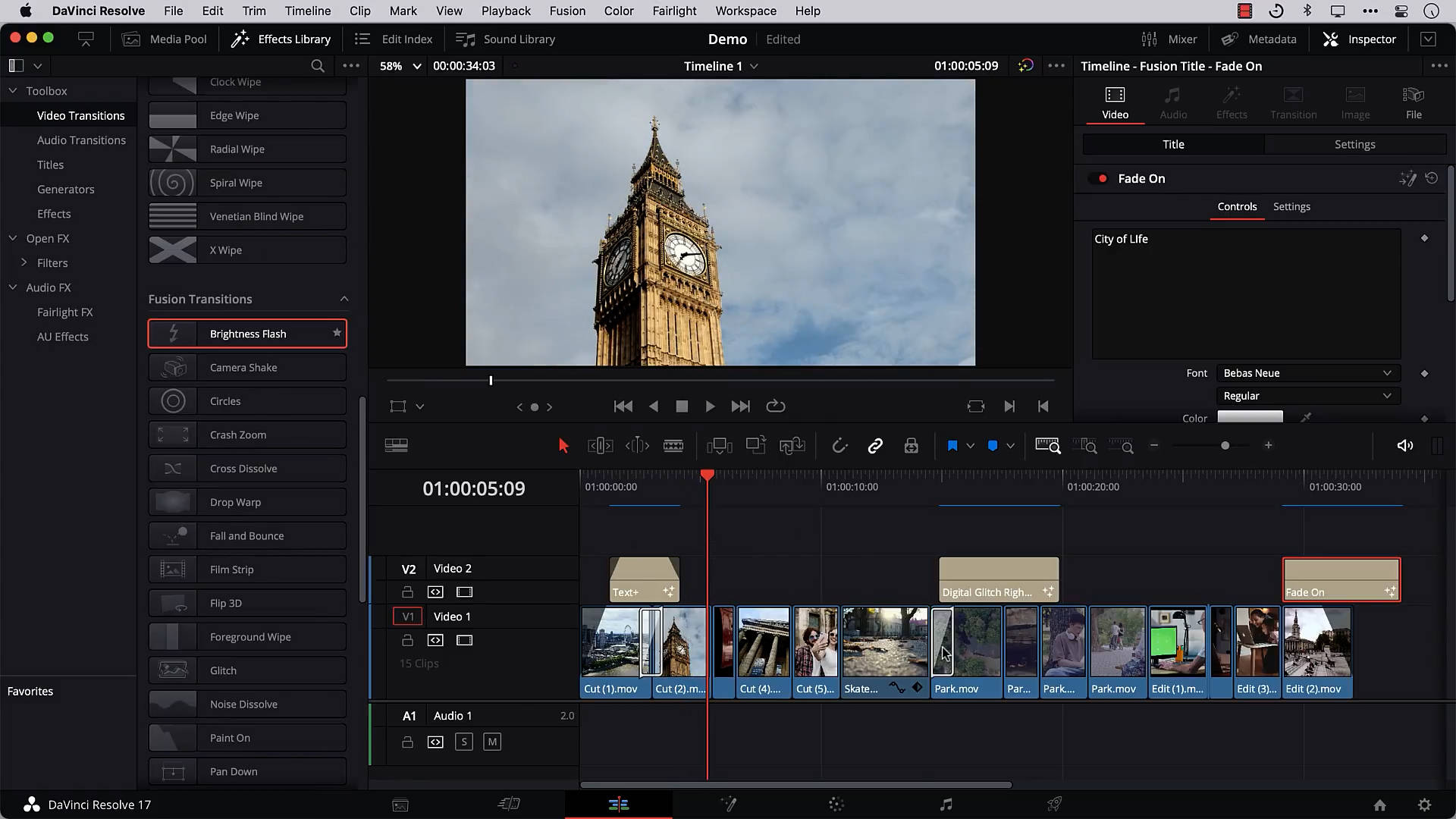Image resolution: width=1456 pixels, height=819 pixels.
Task: Open the viewer zoom 58% dropdown
Action: pyautogui.click(x=400, y=66)
